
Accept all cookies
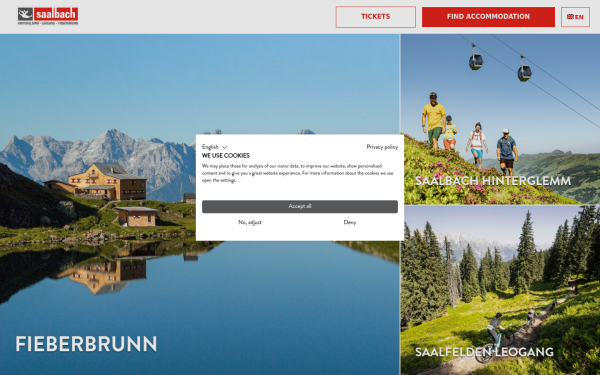click(x=300, y=206)
